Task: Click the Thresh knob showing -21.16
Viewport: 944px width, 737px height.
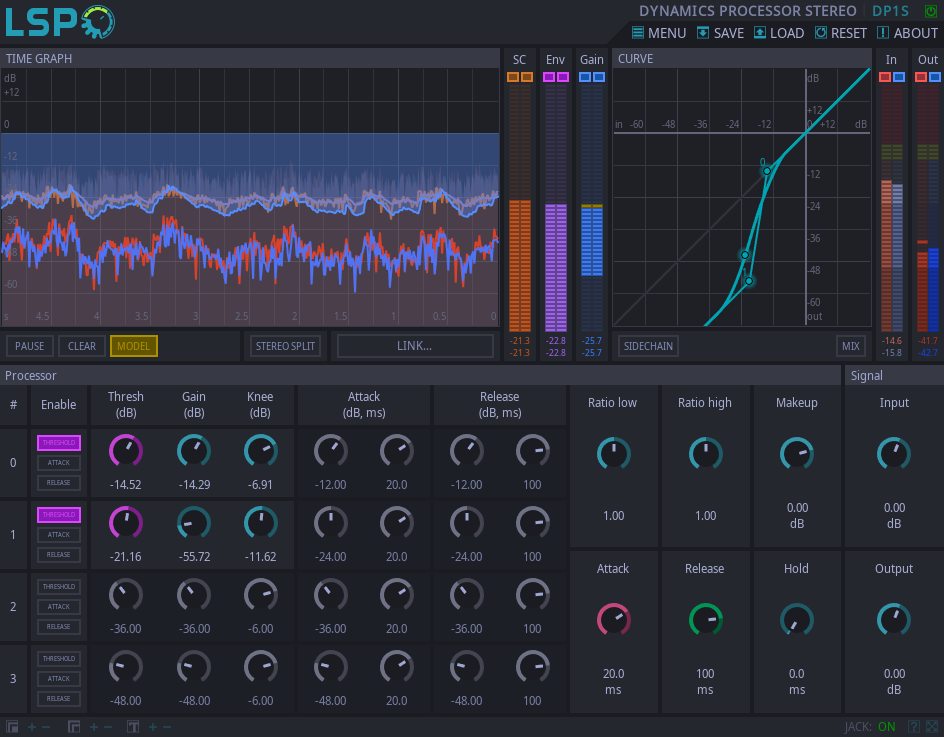Action: pyautogui.click(x=126, y=523)
